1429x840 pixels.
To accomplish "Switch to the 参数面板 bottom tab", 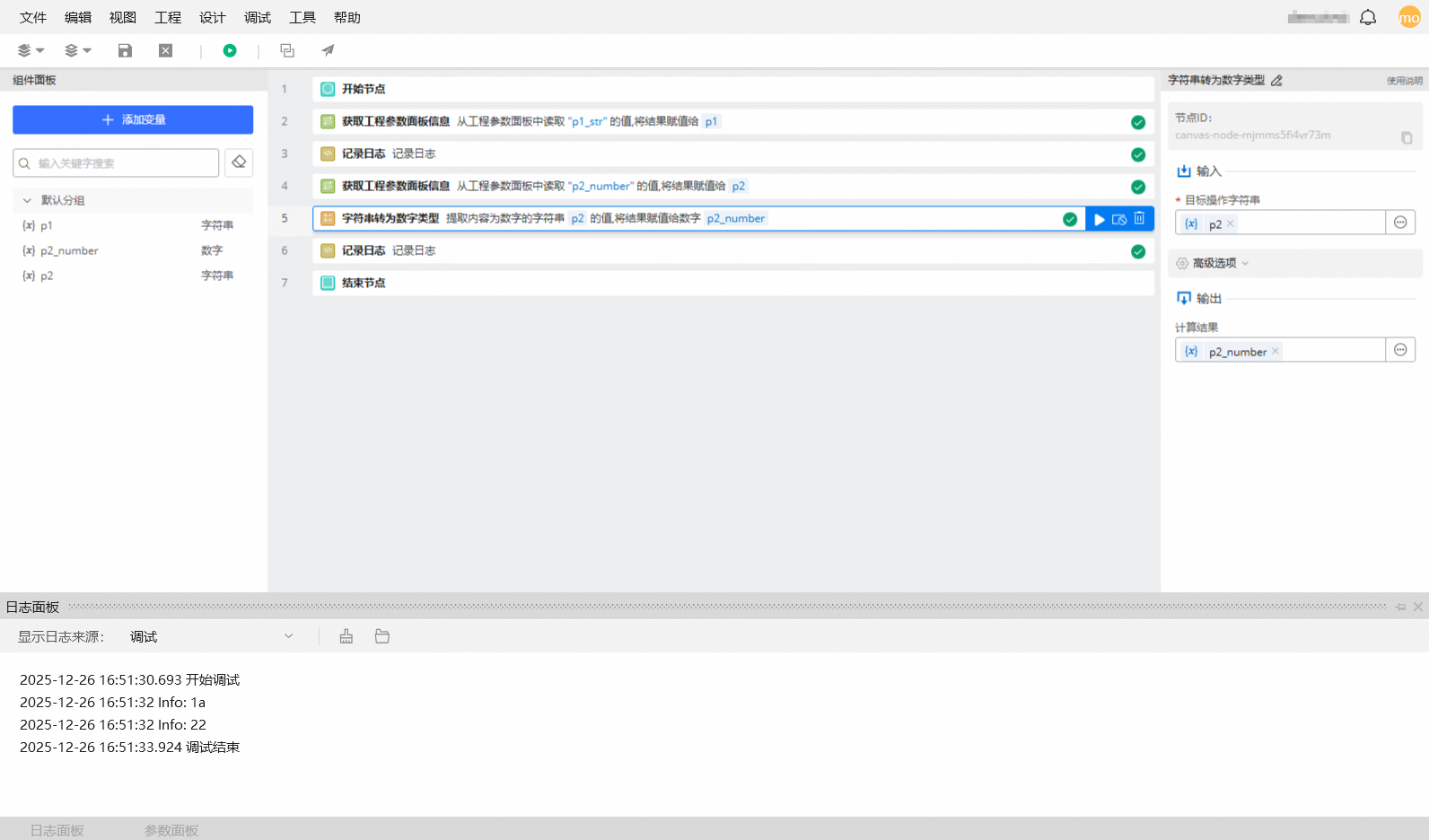I will (171, 830).
